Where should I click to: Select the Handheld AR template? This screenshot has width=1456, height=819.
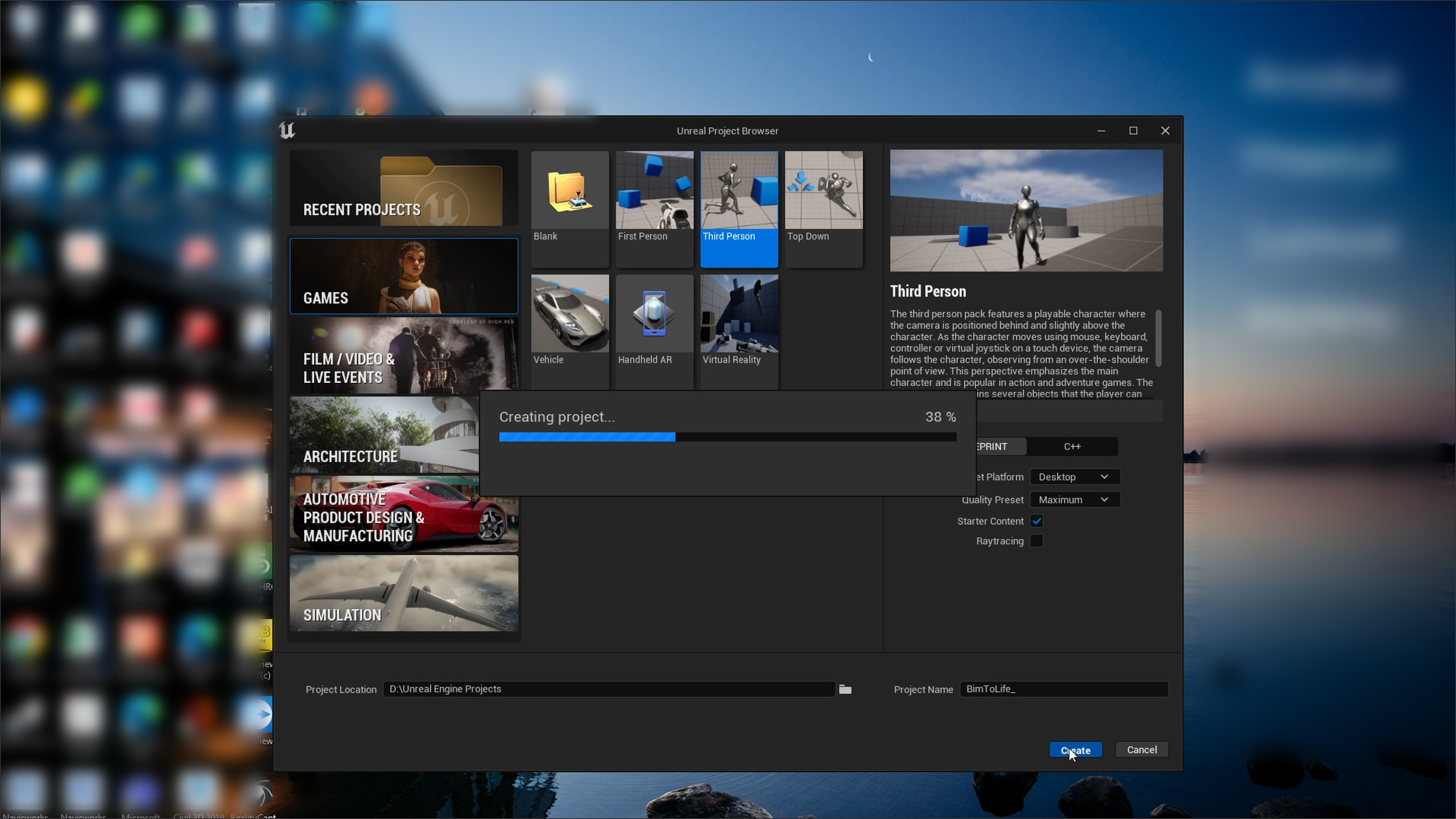click(654, 332)
